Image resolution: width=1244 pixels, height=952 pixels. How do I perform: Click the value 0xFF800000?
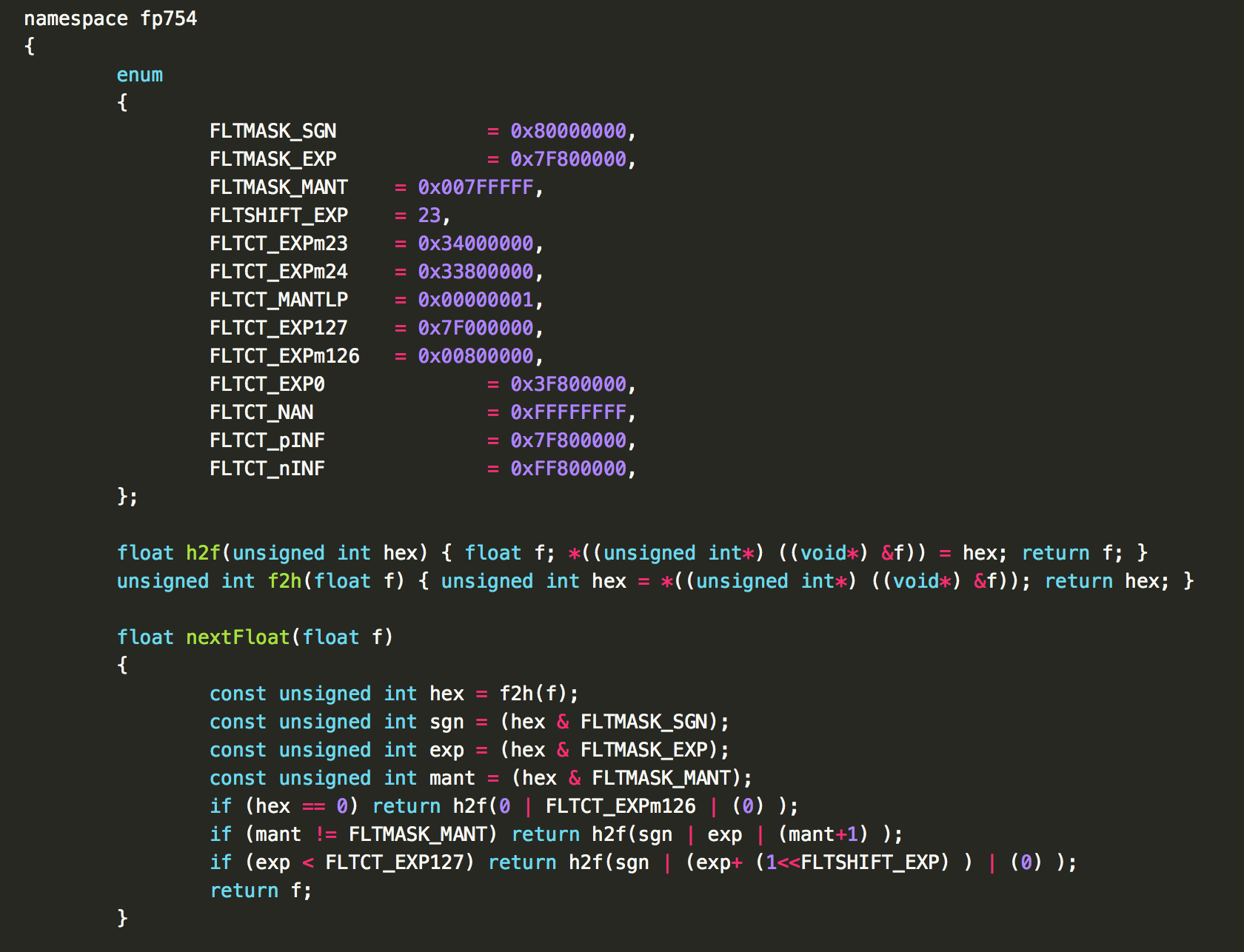[568, 469]
